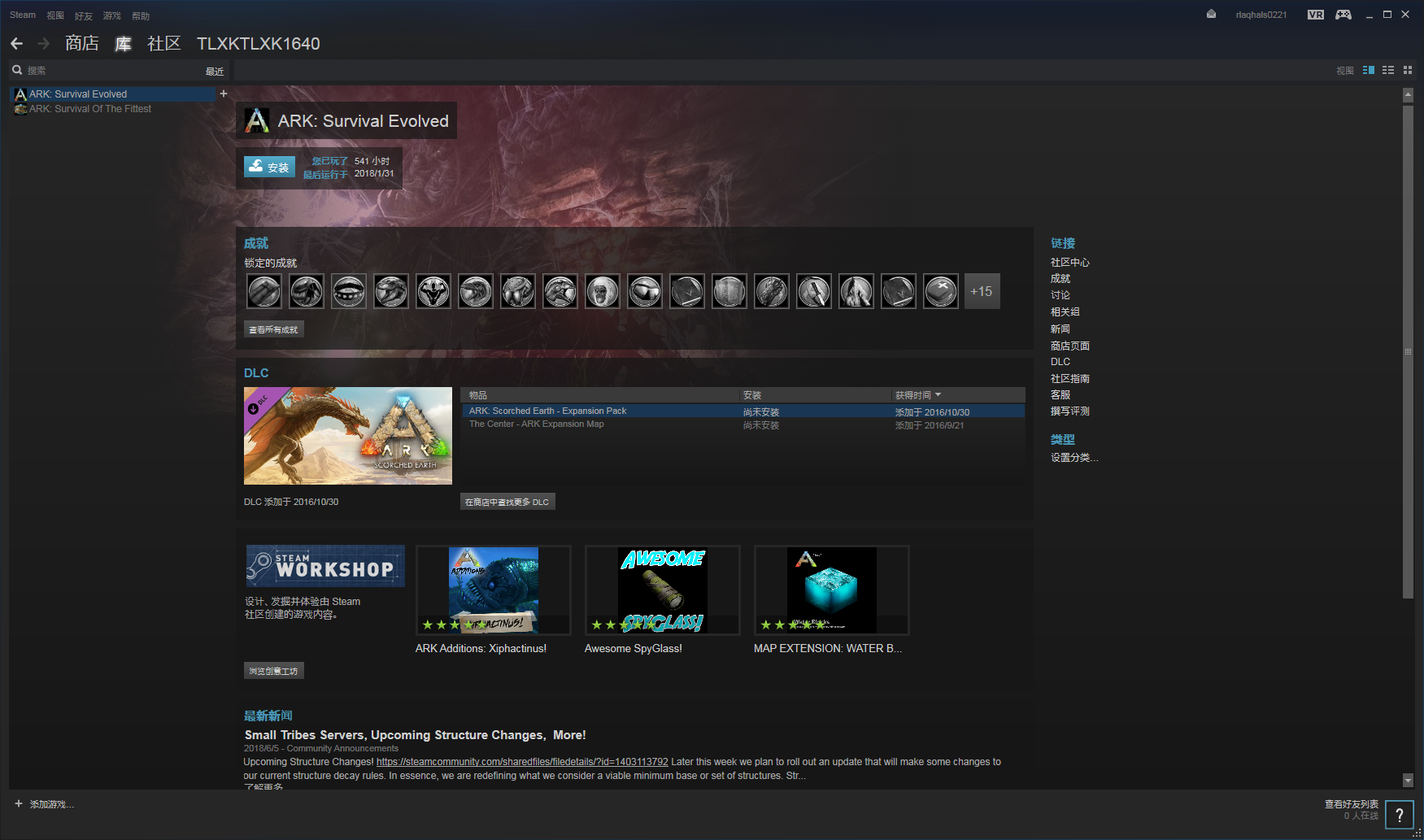The width and height of the screenshot is (1424, 840).
Task: Select The Center - ARK Expansion Map row
Action: point(743,424)
